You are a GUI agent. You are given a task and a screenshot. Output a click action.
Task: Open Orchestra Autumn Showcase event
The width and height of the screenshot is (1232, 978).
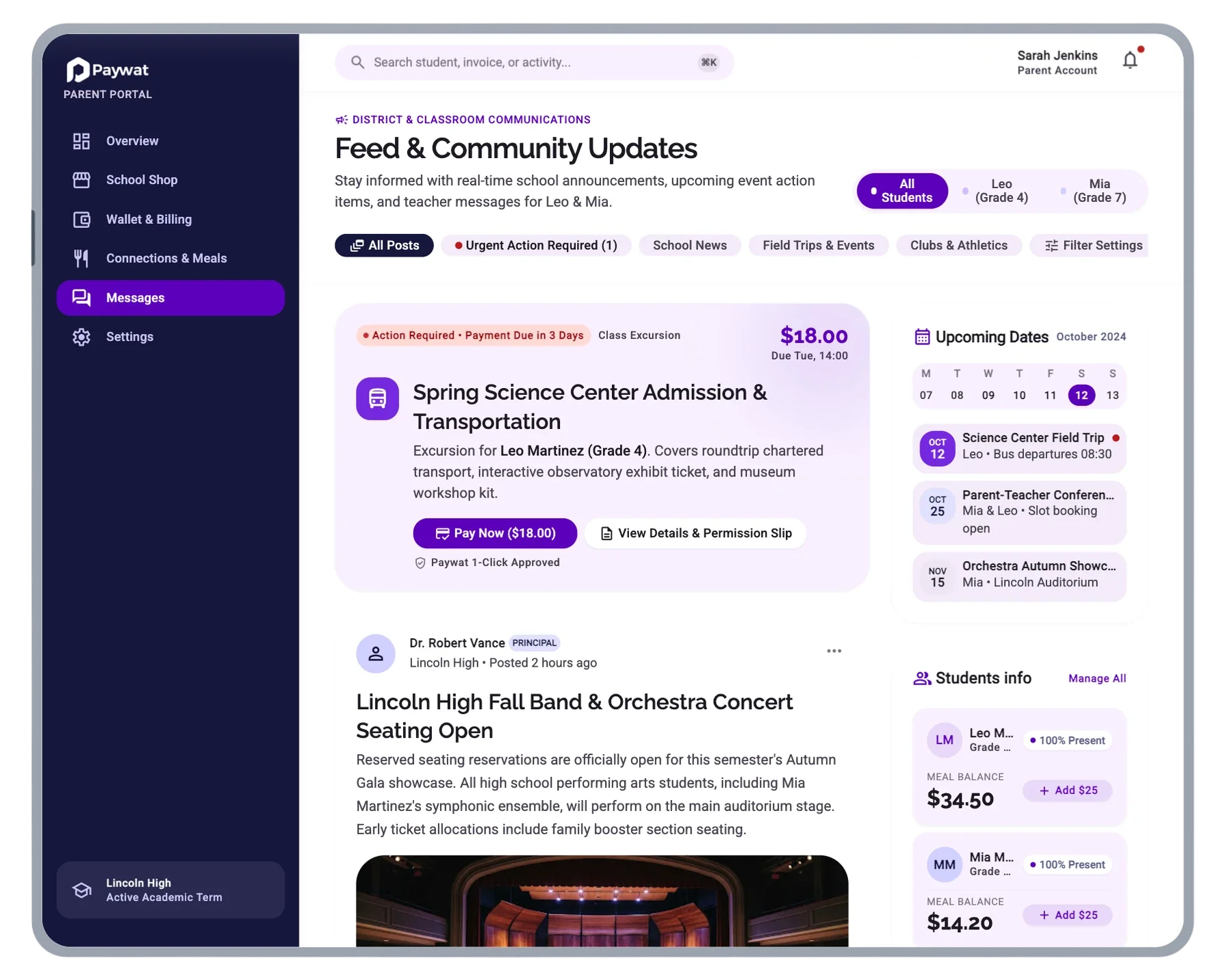1019,576
